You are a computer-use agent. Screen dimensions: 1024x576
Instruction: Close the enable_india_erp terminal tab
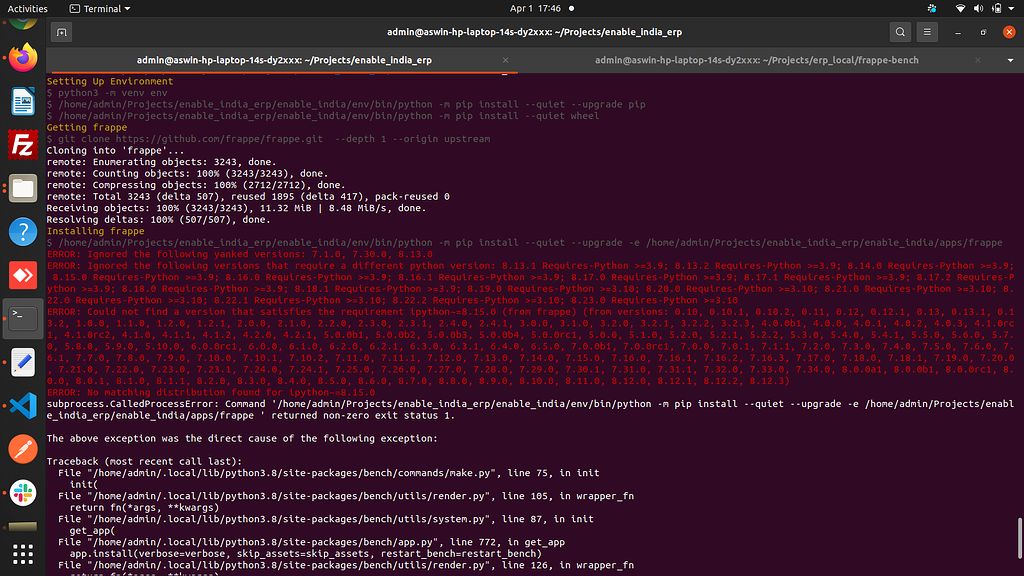tap(506, 59)
